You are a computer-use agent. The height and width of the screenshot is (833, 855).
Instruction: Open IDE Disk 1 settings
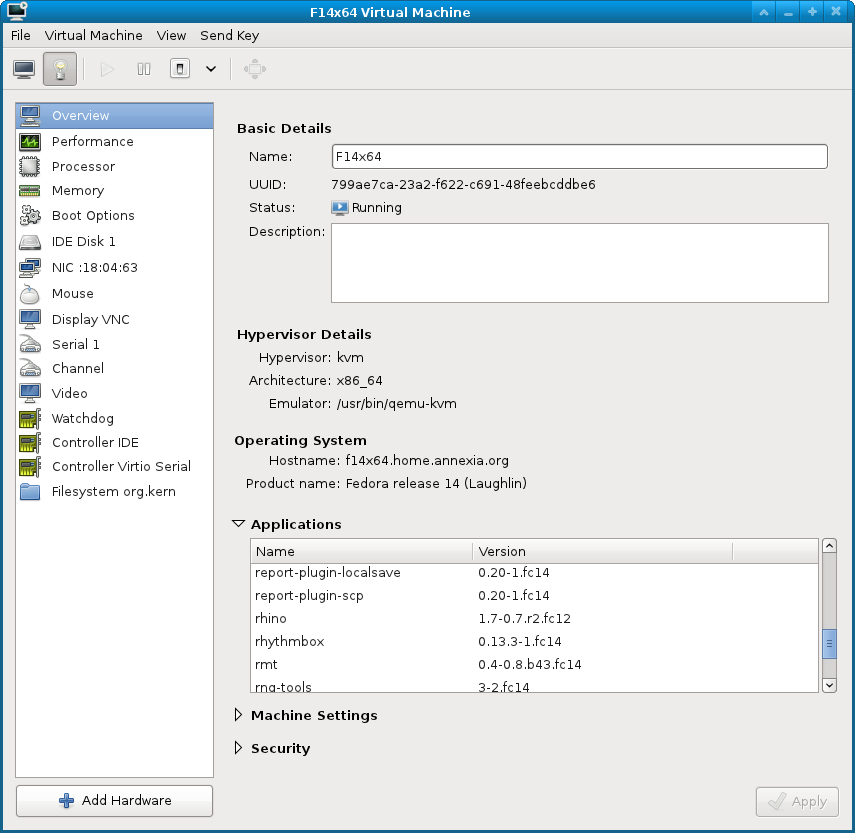tap(83, 241)
